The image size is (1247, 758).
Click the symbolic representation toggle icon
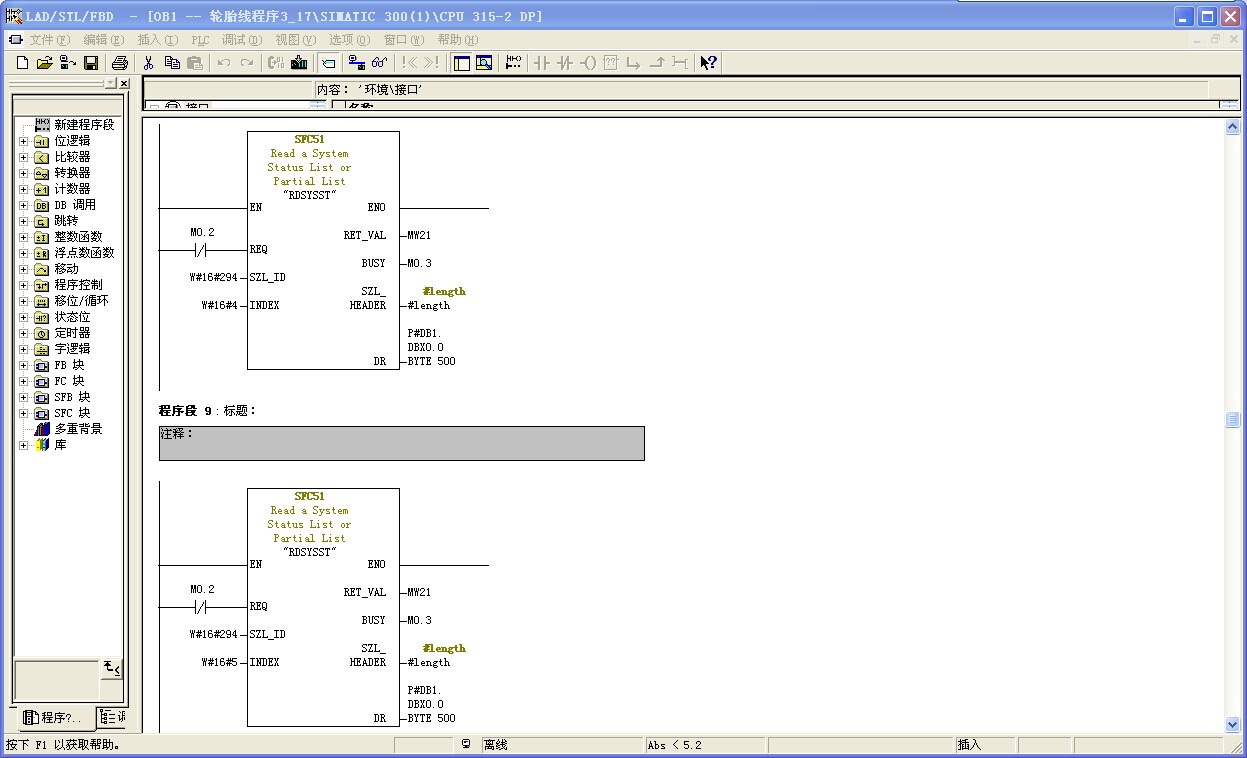tap(327, 63)
